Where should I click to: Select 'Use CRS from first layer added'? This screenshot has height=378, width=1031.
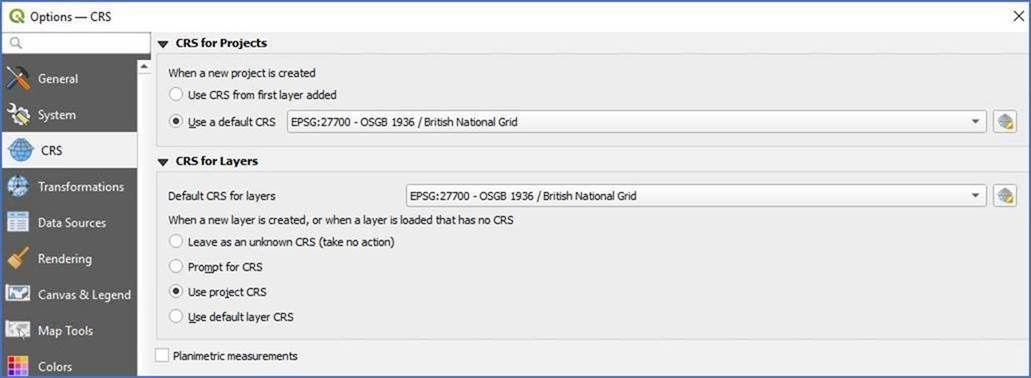176,95
